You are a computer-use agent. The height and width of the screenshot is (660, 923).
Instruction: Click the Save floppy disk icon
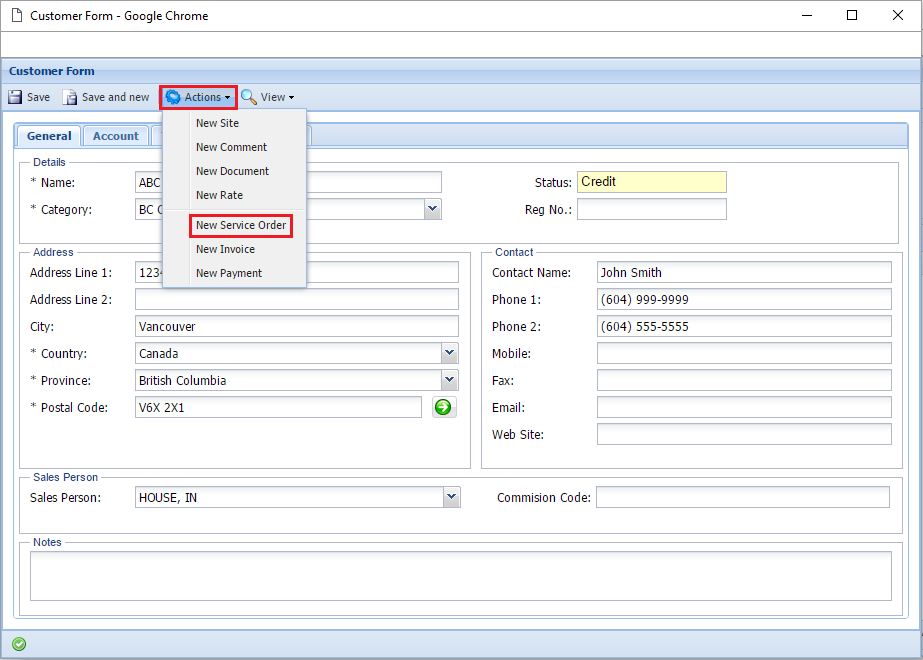click(x=15, y=97)
